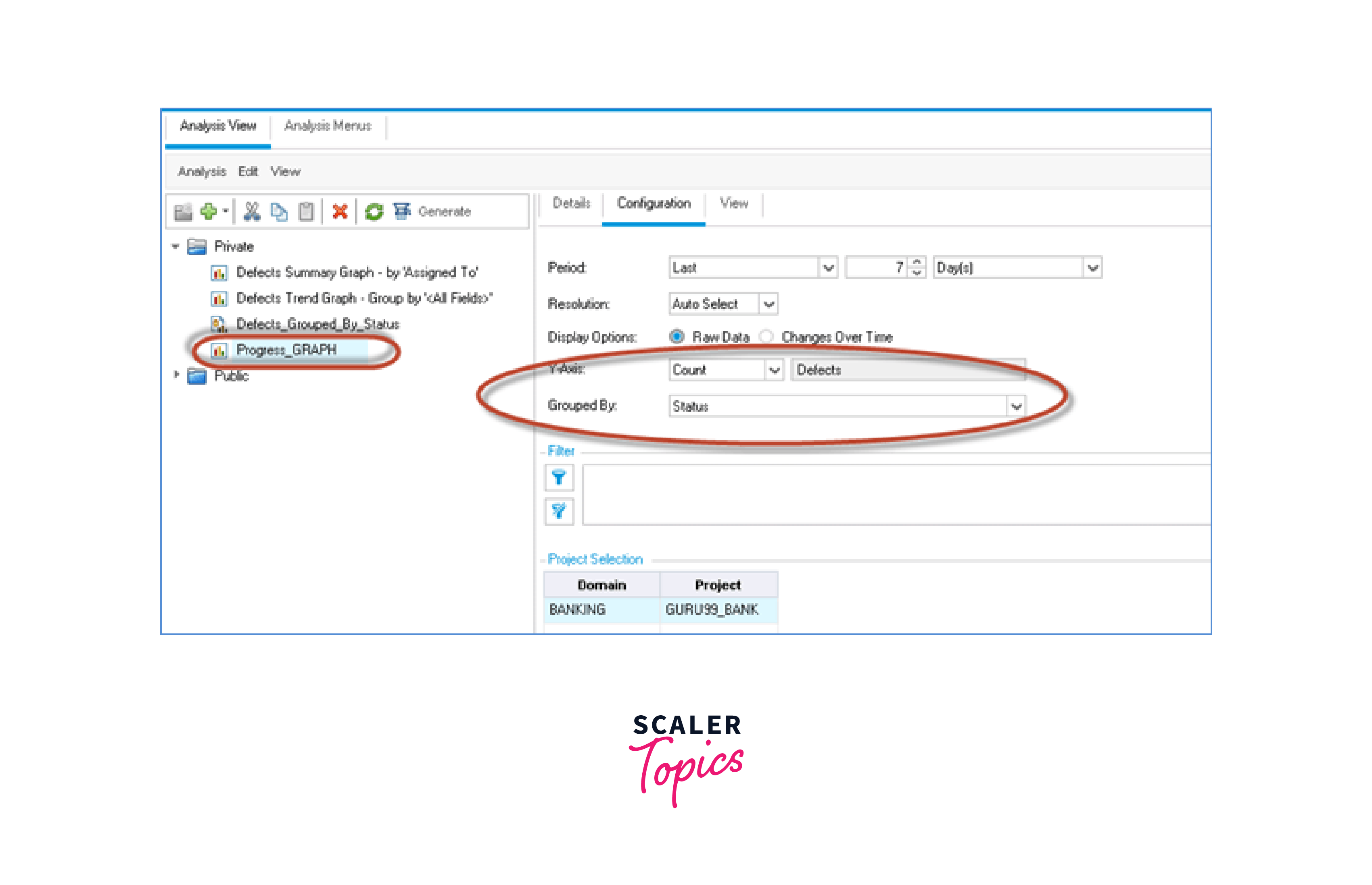Click the red X Delete icon

[340, 212]
